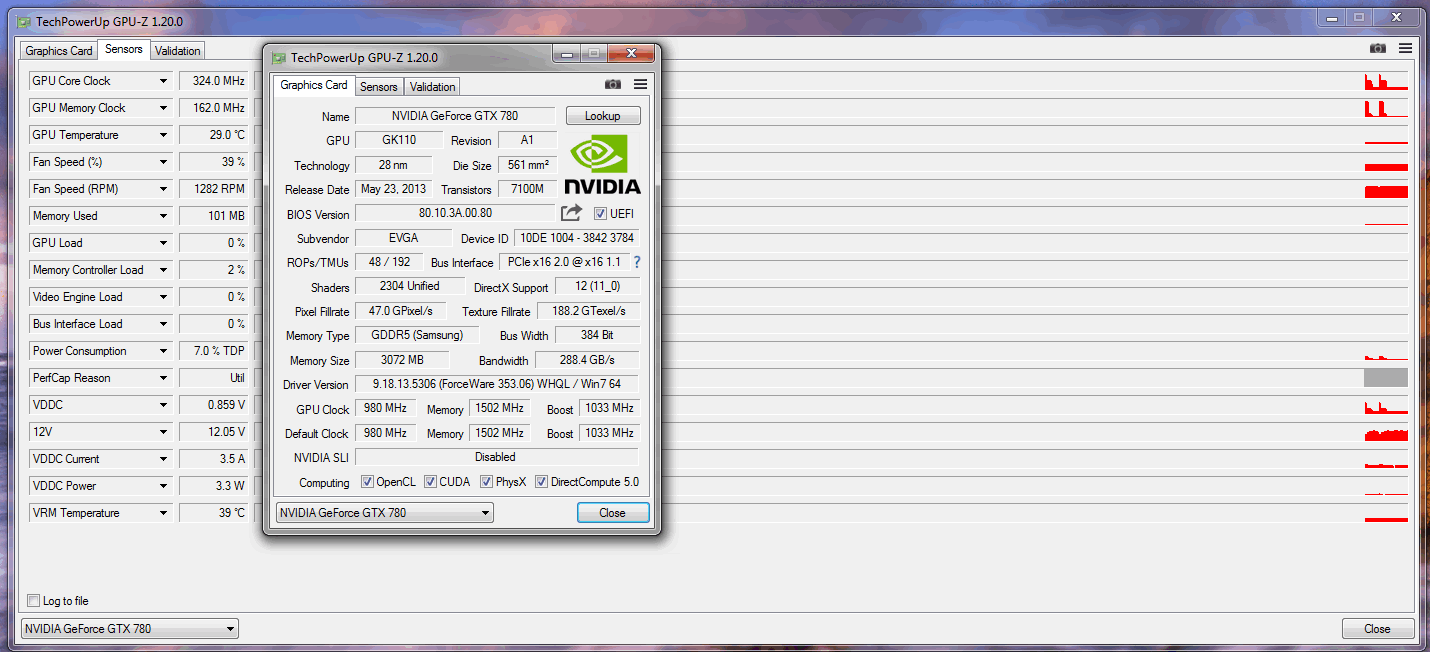Toggle the PhysX checkbox
The width and height of the screenshot is (1430, 652).
(x=486, y=482)
